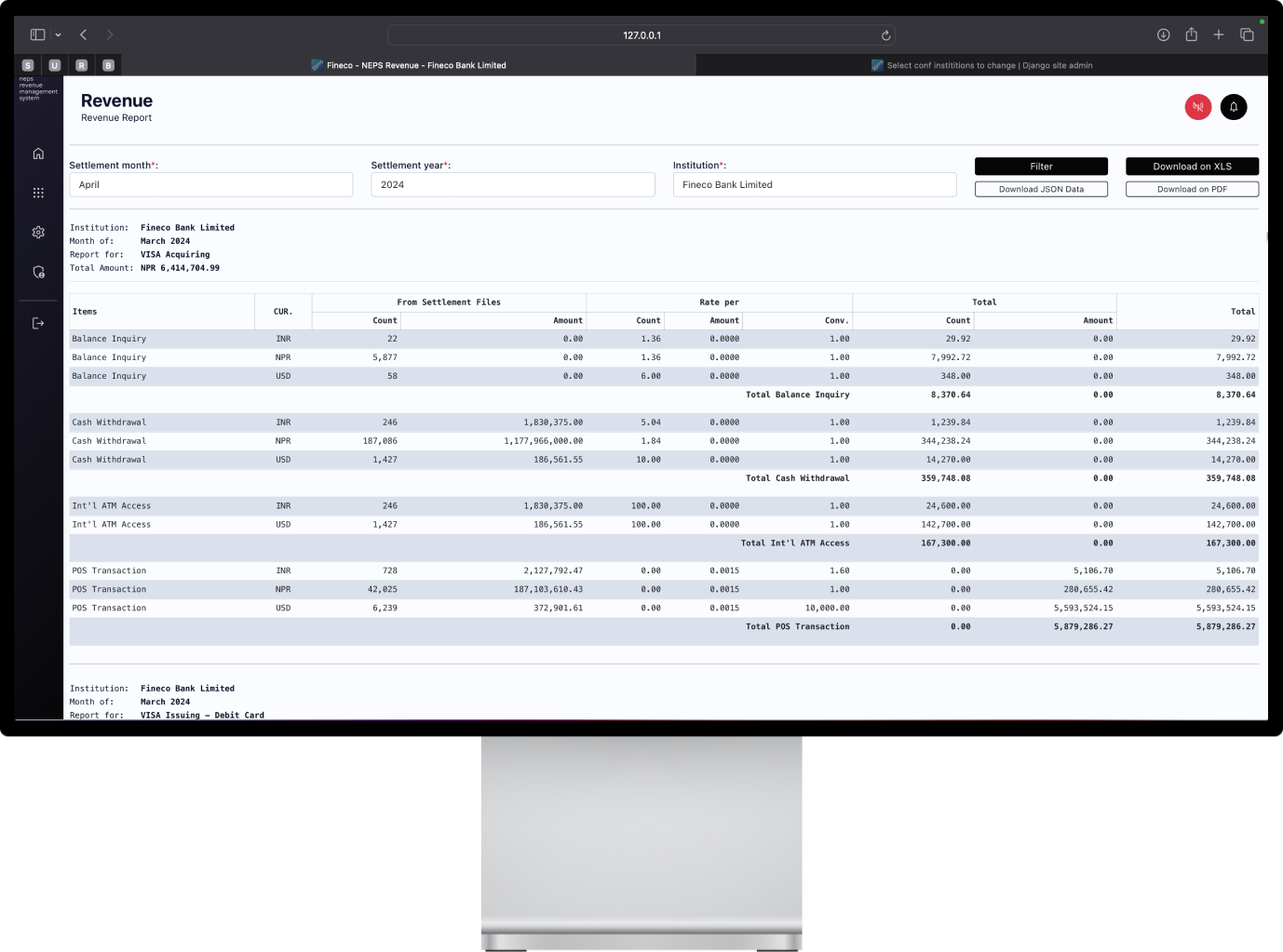
Task: Log out using the sidebar exit icon
Action: [x=37, y=323]
